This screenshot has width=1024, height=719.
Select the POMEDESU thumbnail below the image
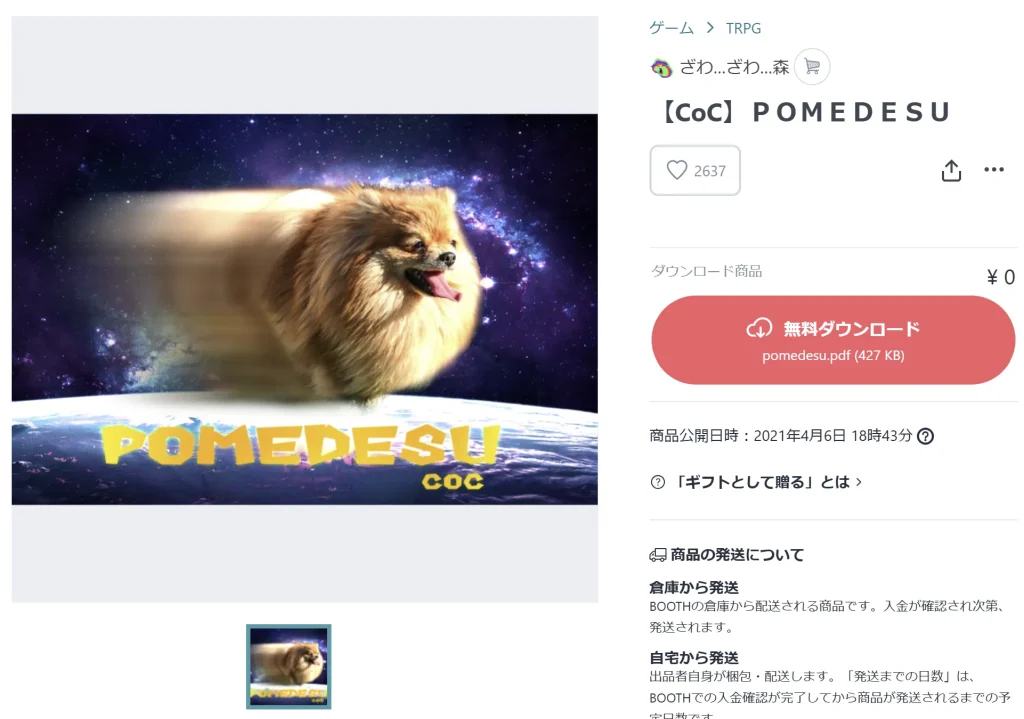coord(289,667)
